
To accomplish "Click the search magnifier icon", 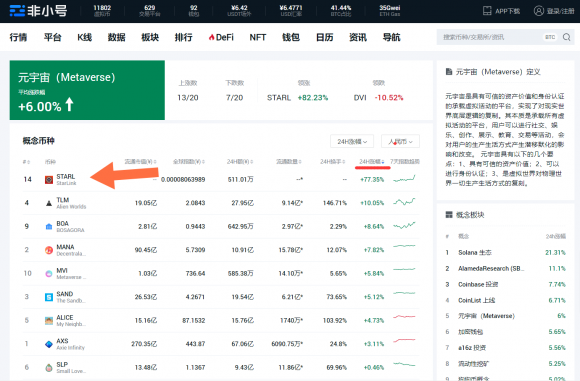I will pos(566,37).
